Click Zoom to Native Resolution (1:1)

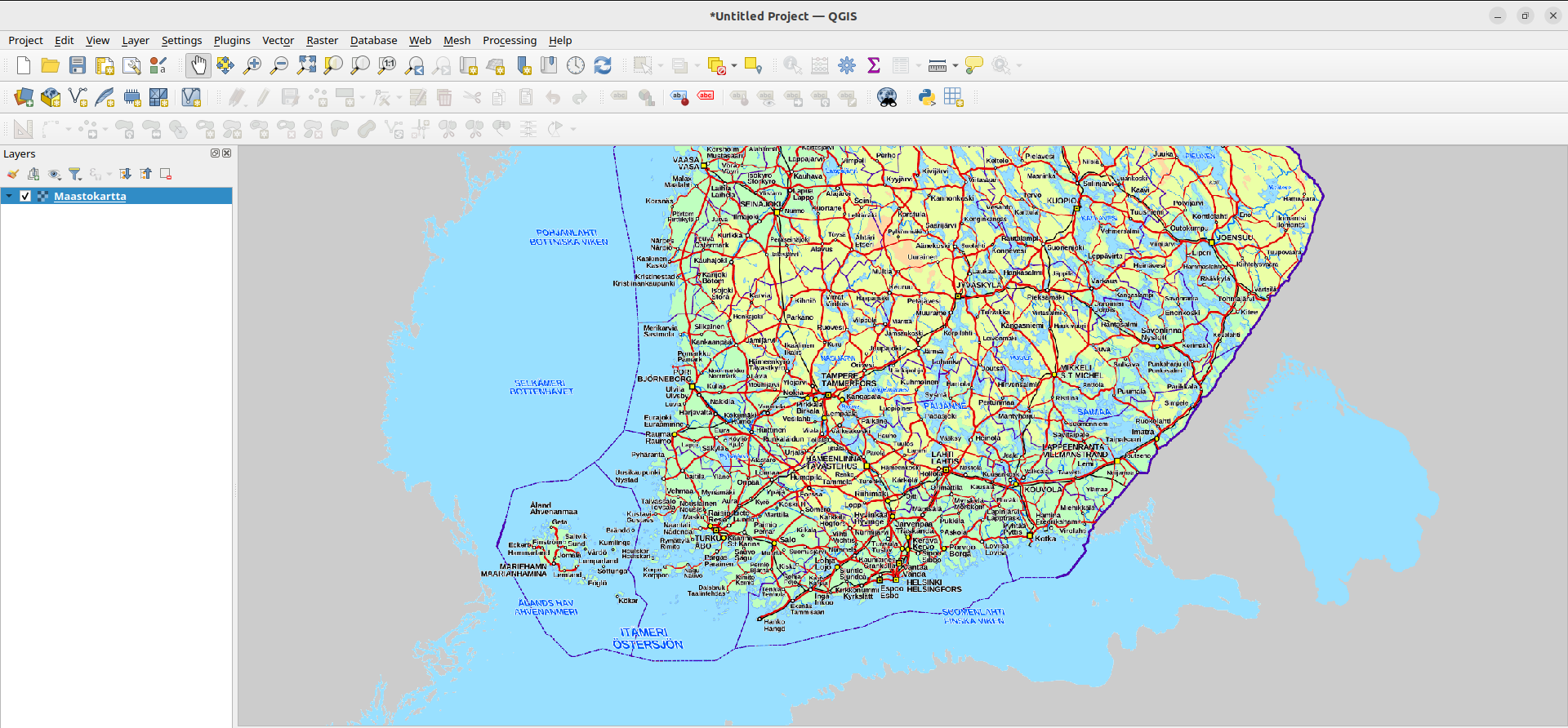coord(387,65)
